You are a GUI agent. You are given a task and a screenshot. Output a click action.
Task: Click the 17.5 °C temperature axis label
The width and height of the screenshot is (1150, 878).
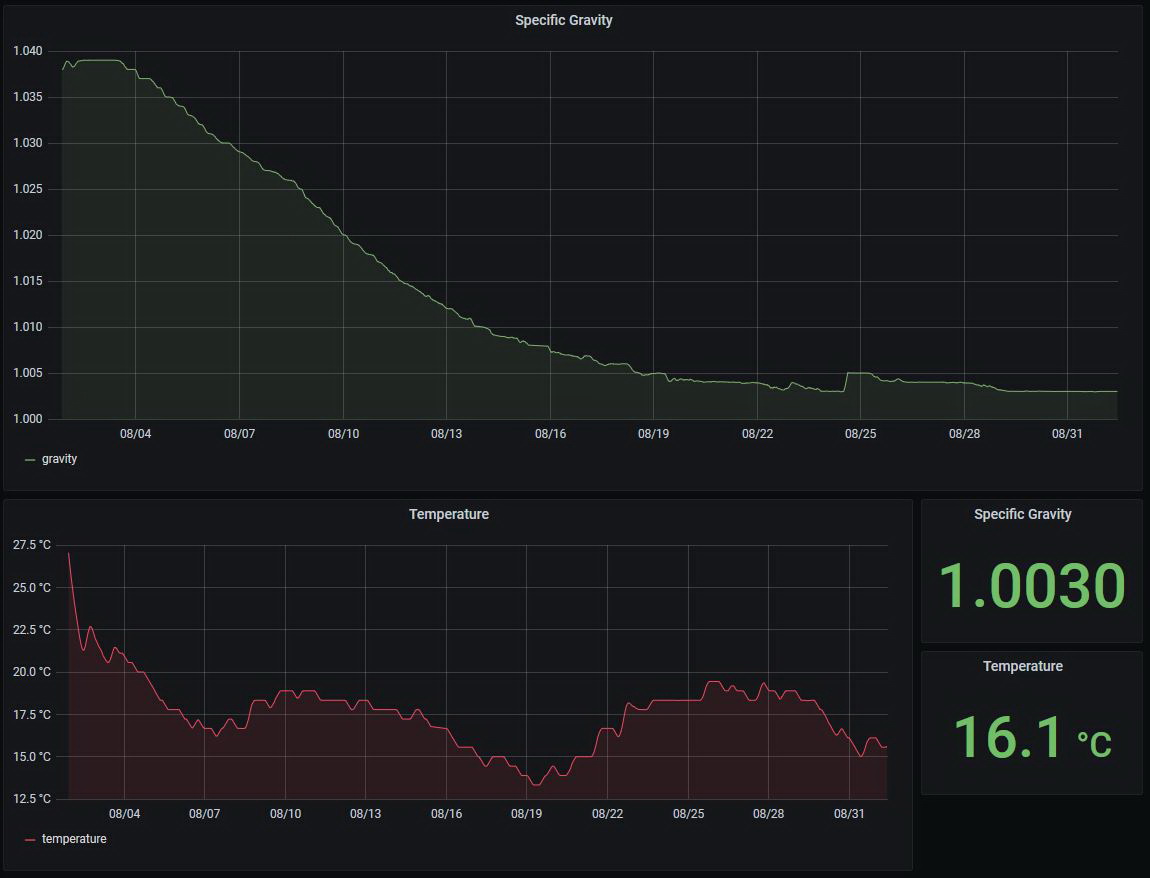pos(32,714)
